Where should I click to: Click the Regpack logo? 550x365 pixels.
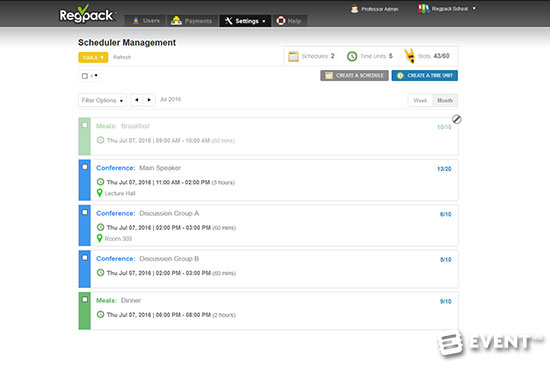86,14
